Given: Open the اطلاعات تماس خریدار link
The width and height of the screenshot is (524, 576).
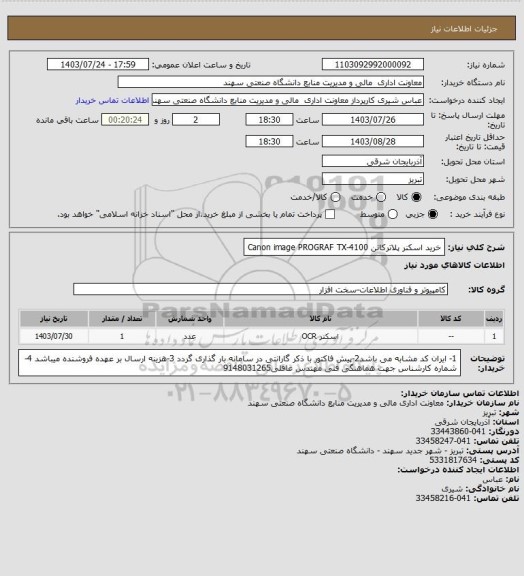Looking at the screenshot, I should (x=112, y=100).
